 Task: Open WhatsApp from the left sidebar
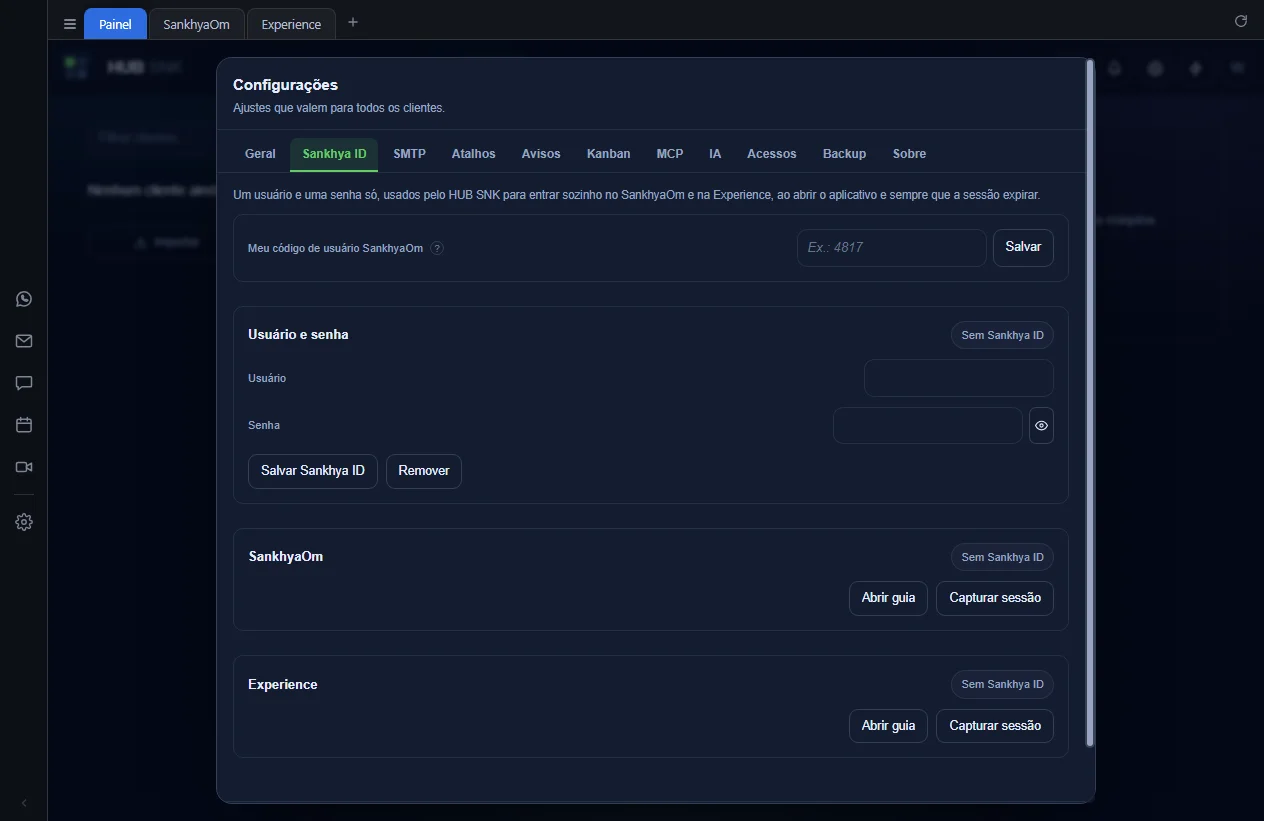pyautogui.click(x=24, y=299)
